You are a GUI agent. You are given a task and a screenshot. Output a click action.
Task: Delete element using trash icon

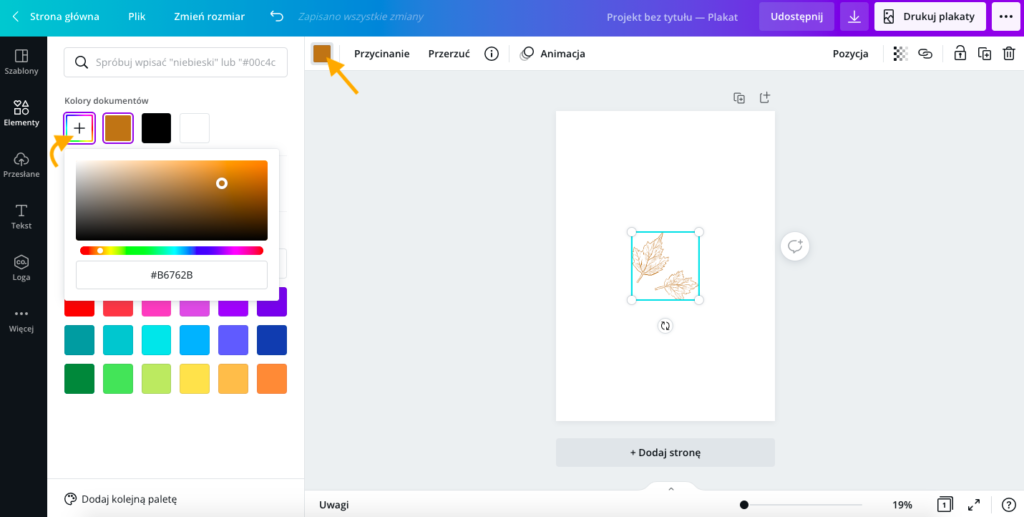tap(1010, 54)
